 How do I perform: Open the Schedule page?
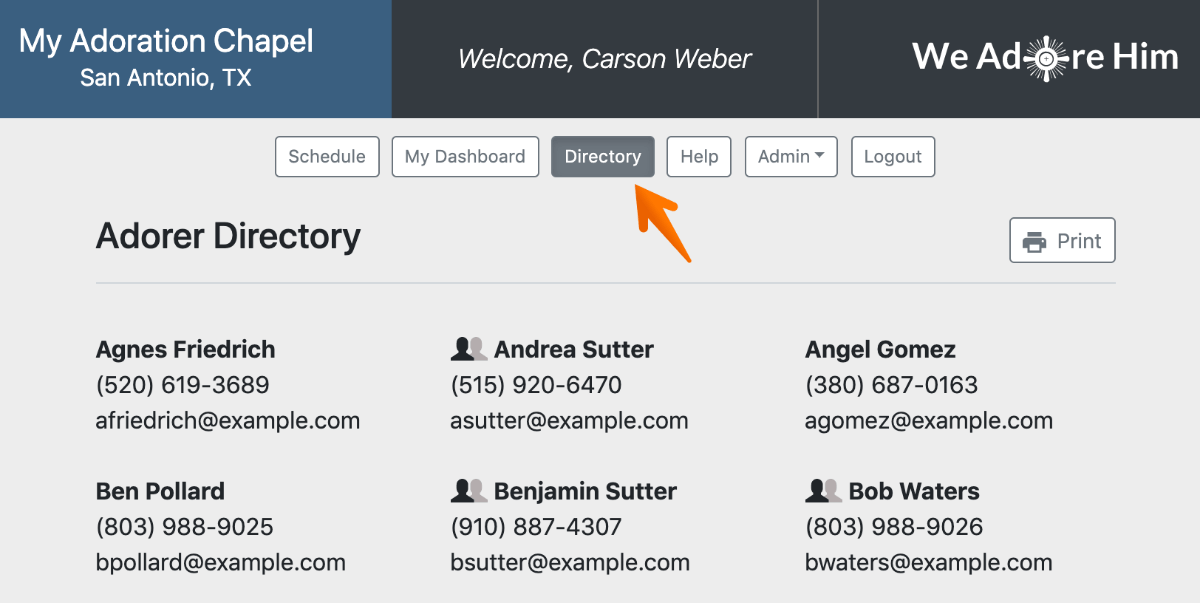pyautogui.click(x=327, y=157)
